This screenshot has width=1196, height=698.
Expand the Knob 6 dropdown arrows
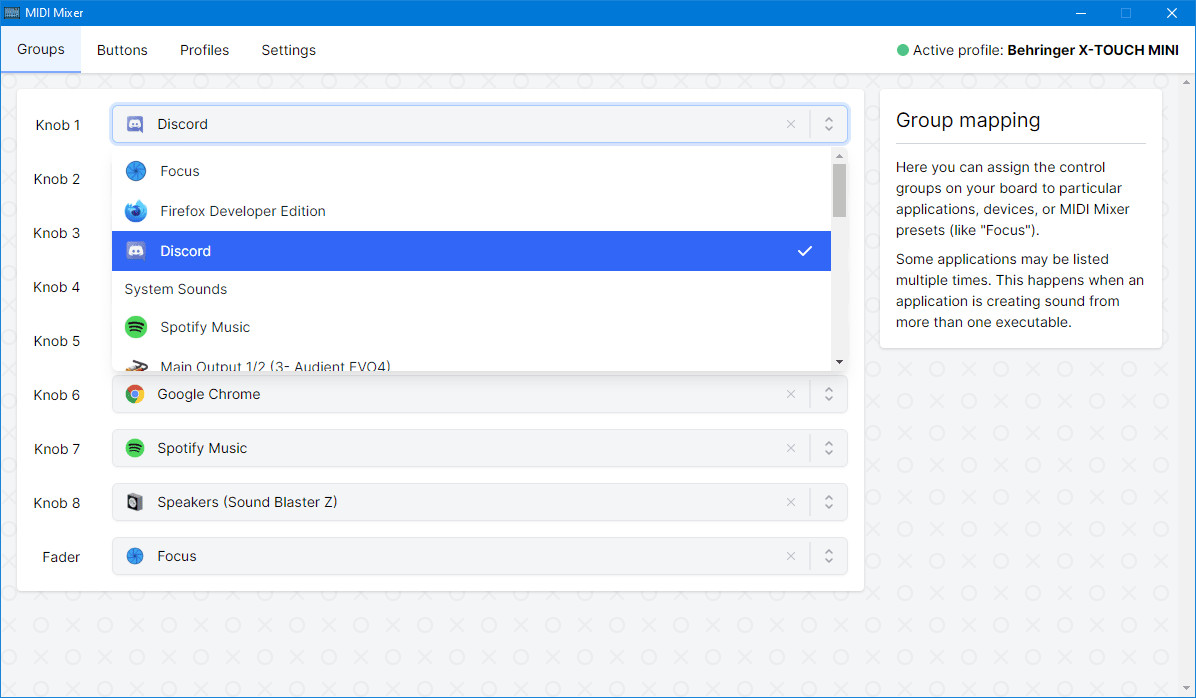point(828,394)
